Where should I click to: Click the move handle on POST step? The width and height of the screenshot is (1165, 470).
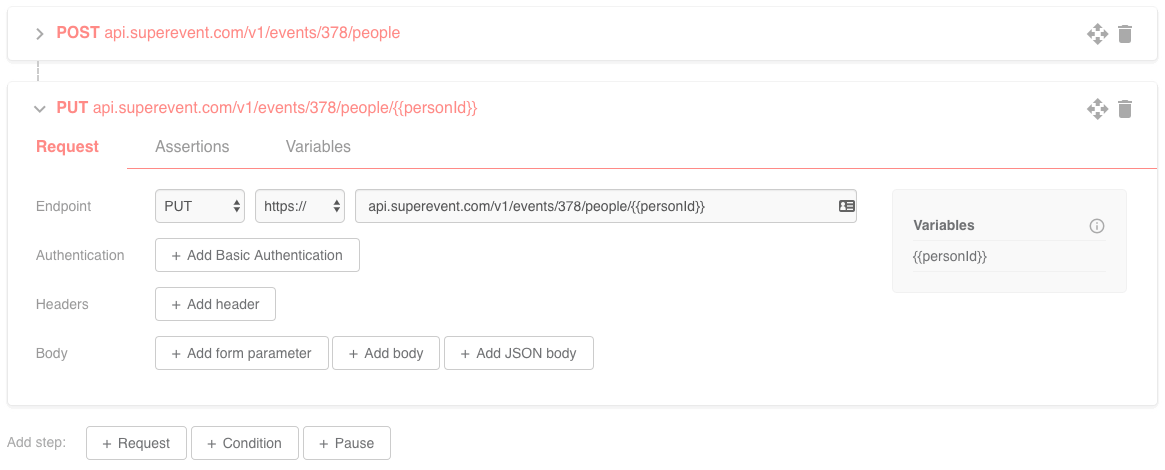coord(1097,34)
